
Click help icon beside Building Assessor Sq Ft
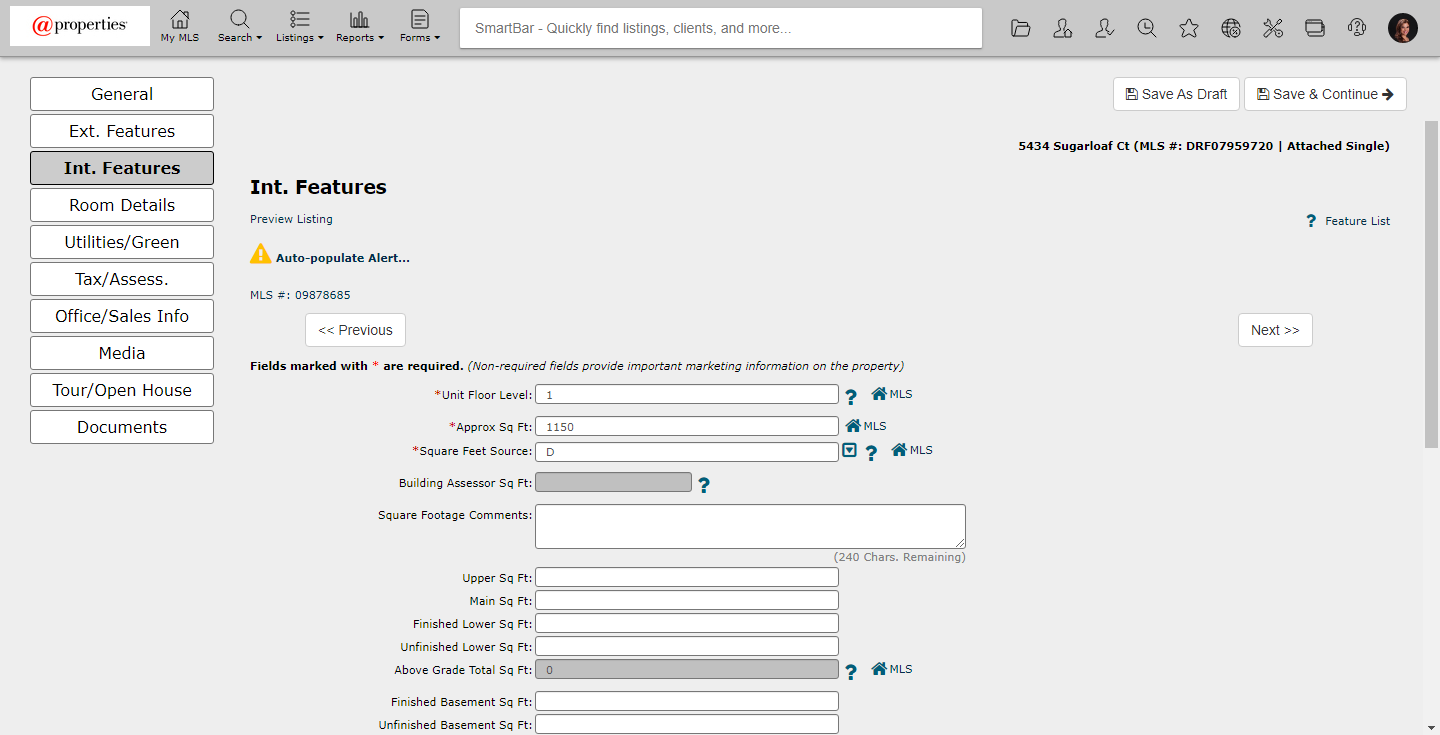[704, 485]
